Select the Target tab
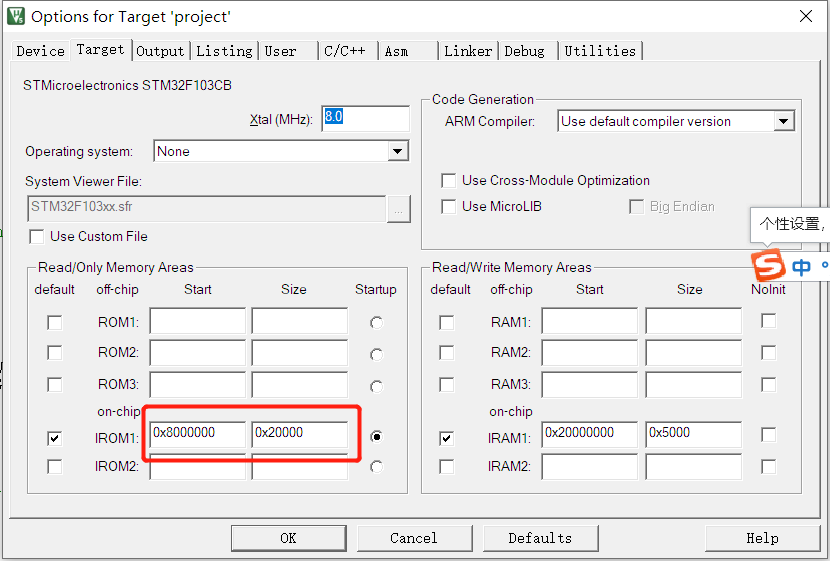 (100, 50)
